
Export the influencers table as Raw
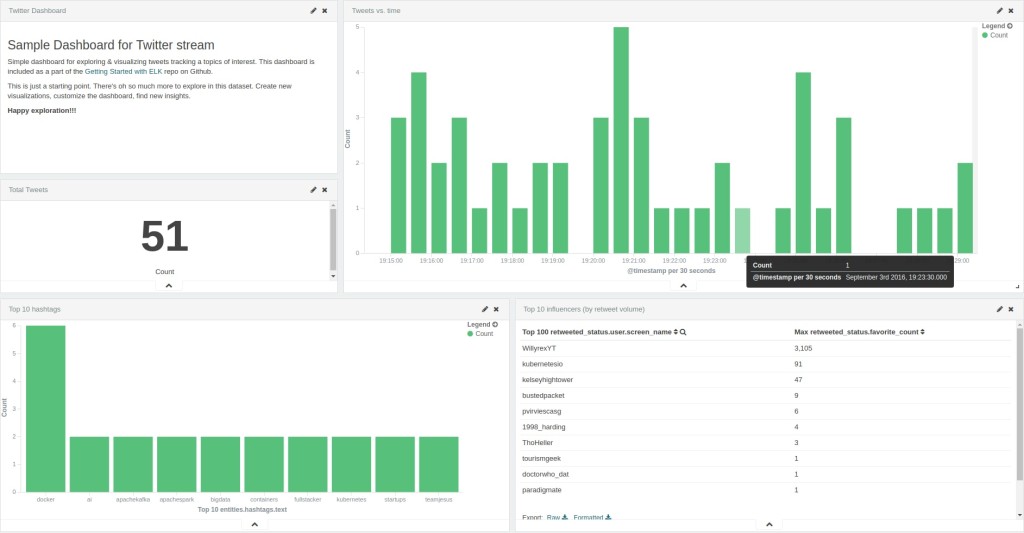(557, 517)
